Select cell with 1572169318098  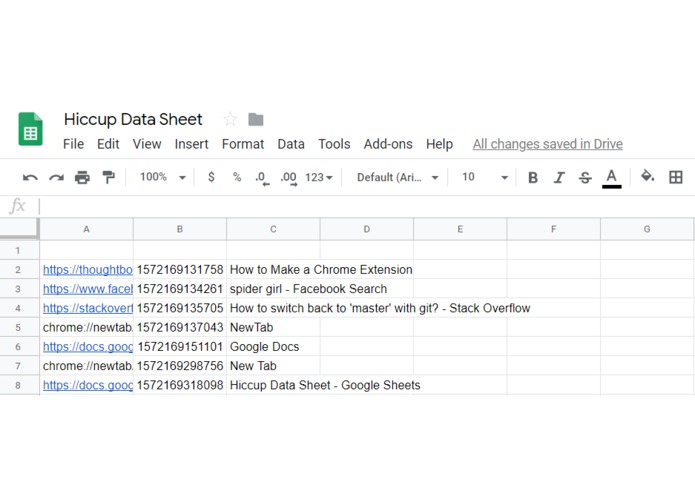pos(180,385)
